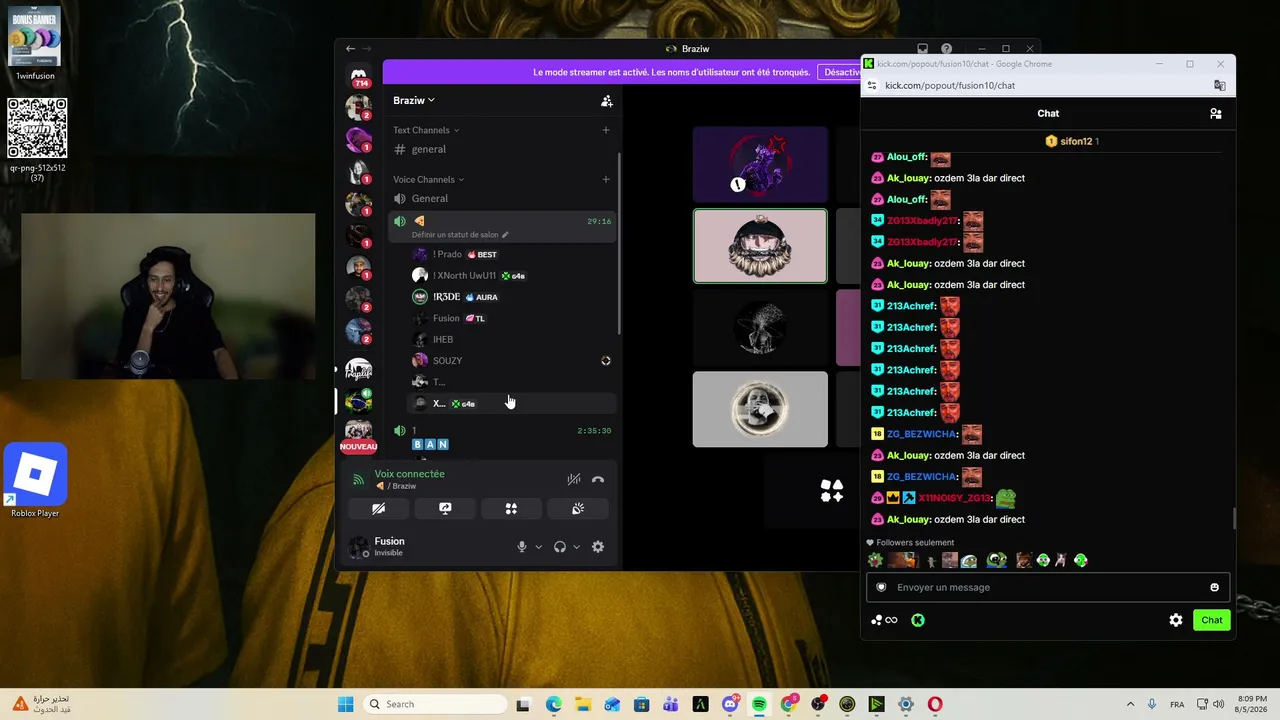The width and height of the screenshot is (1280, 720).
Task: Mute microphone in Discord user panel
Action: (521, 547)
